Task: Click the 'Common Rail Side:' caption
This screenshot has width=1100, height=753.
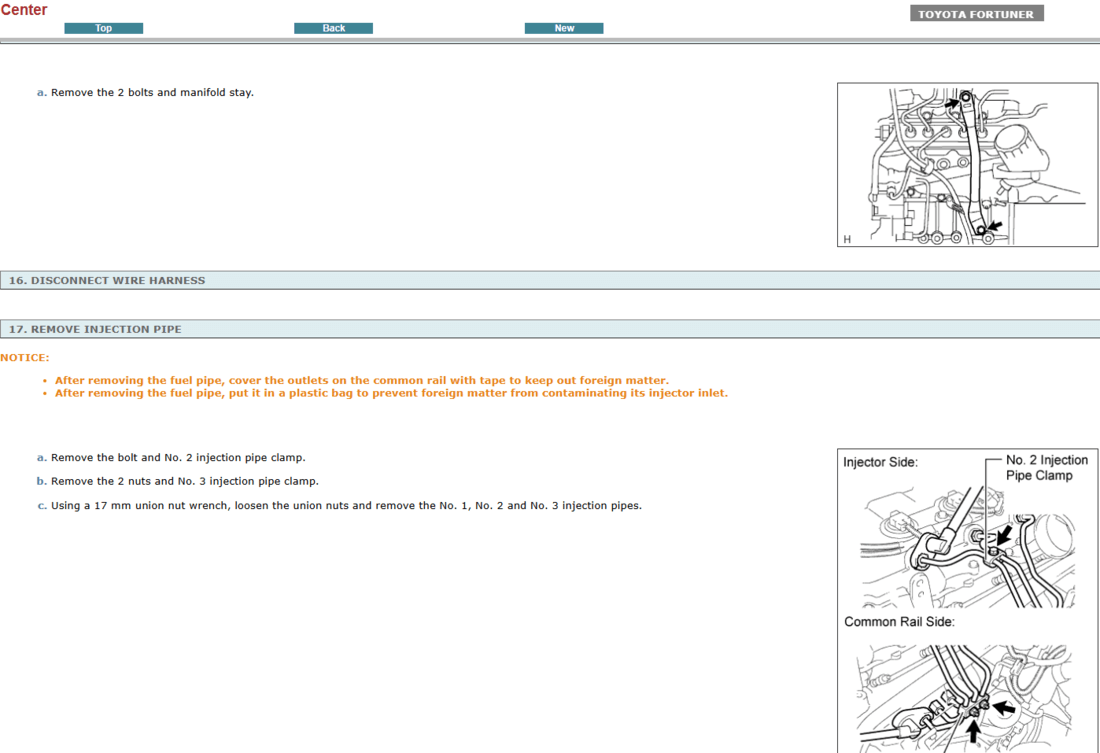Action: [899, 622]
